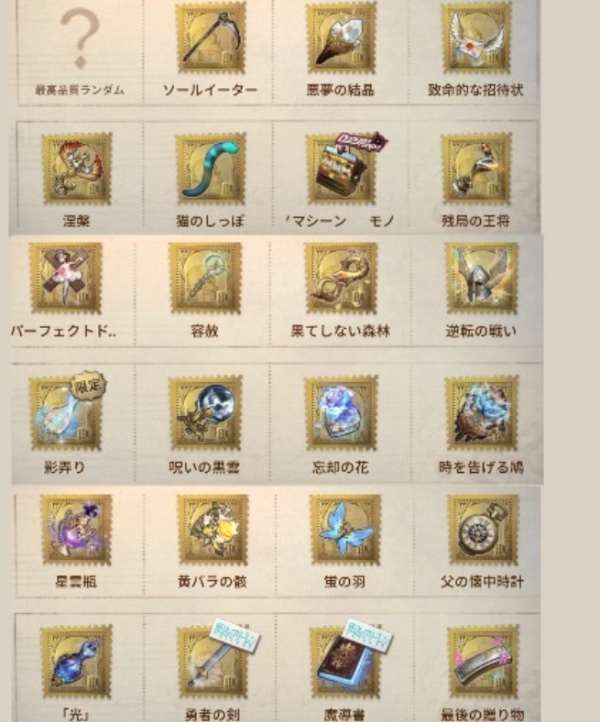Click the 最高品質ランダム question mark
Screen dimensions: 600x722
pos(80,38)
